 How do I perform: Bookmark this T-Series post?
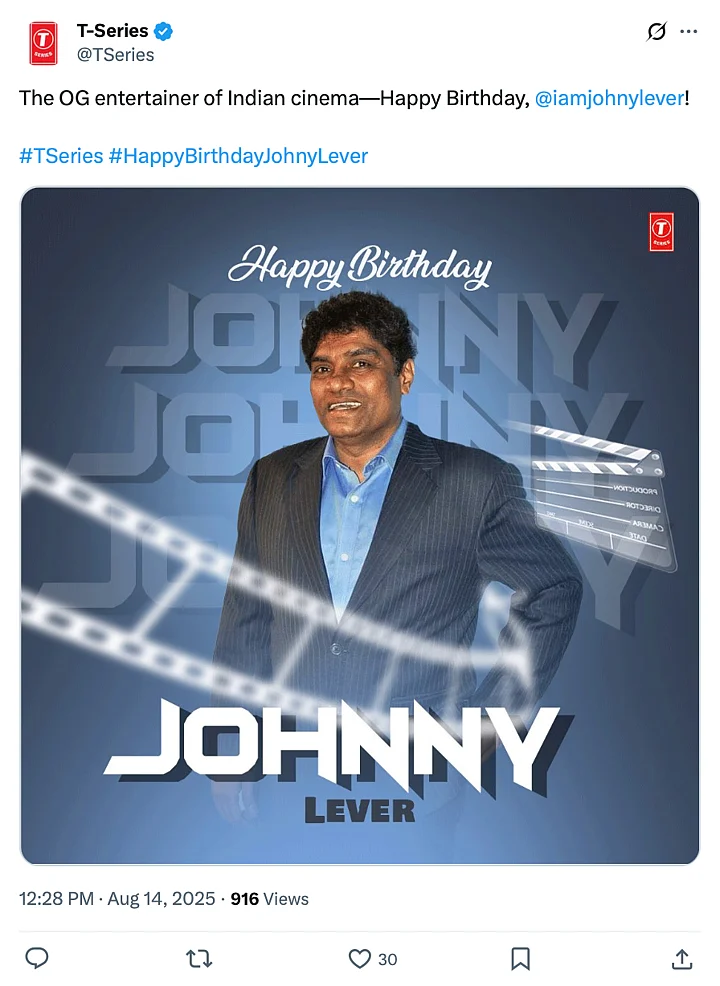(520, 958)
